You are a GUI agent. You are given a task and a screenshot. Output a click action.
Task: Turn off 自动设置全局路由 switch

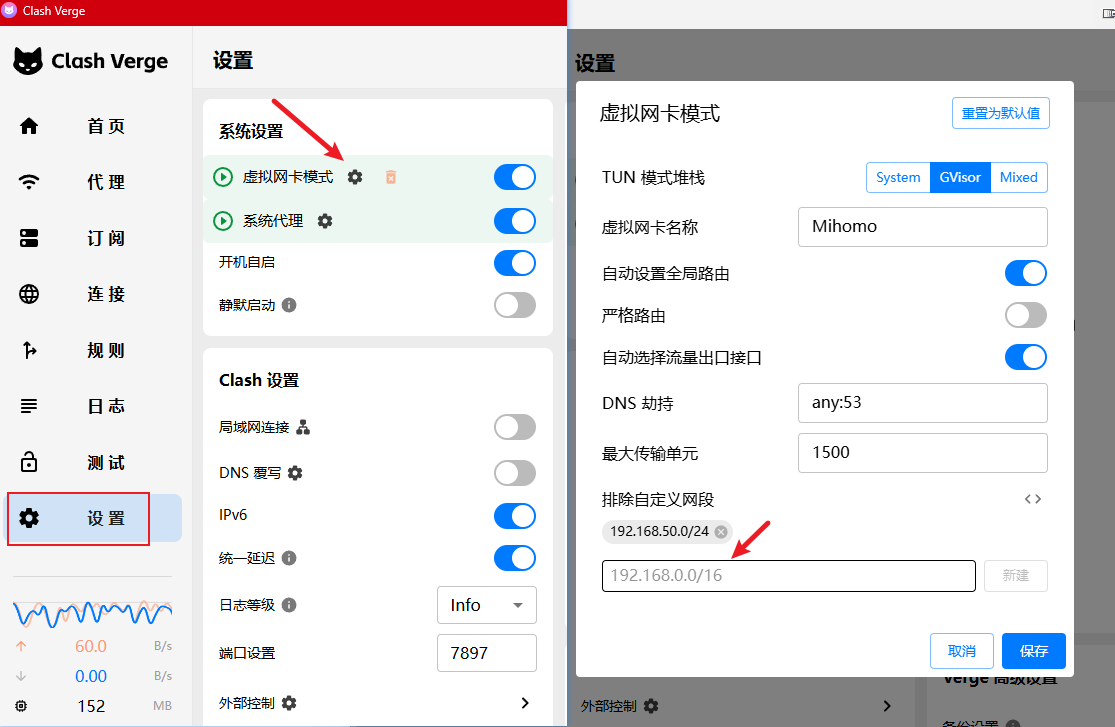tap(1025, 273)
